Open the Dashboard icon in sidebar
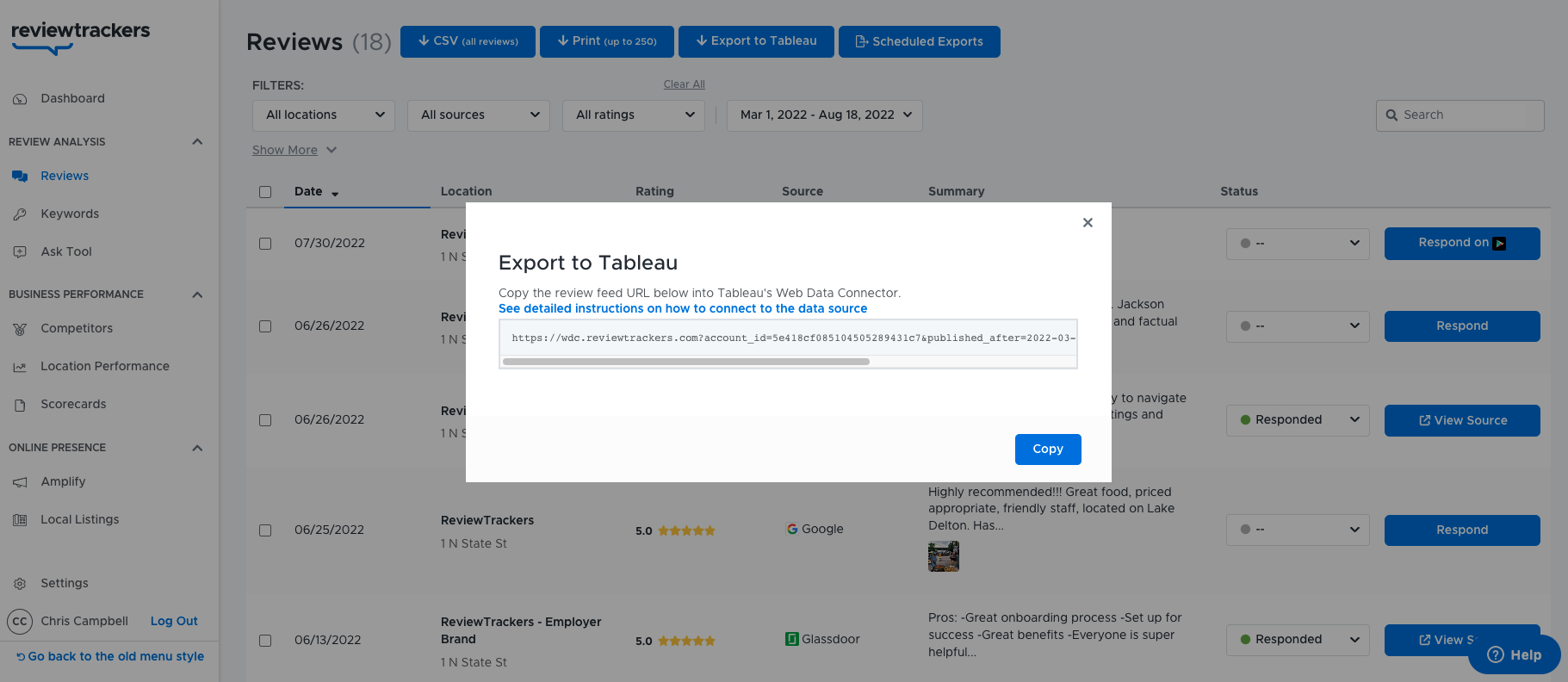Image resolution: width=1568 pixels, height=682 pixels. 20,99
